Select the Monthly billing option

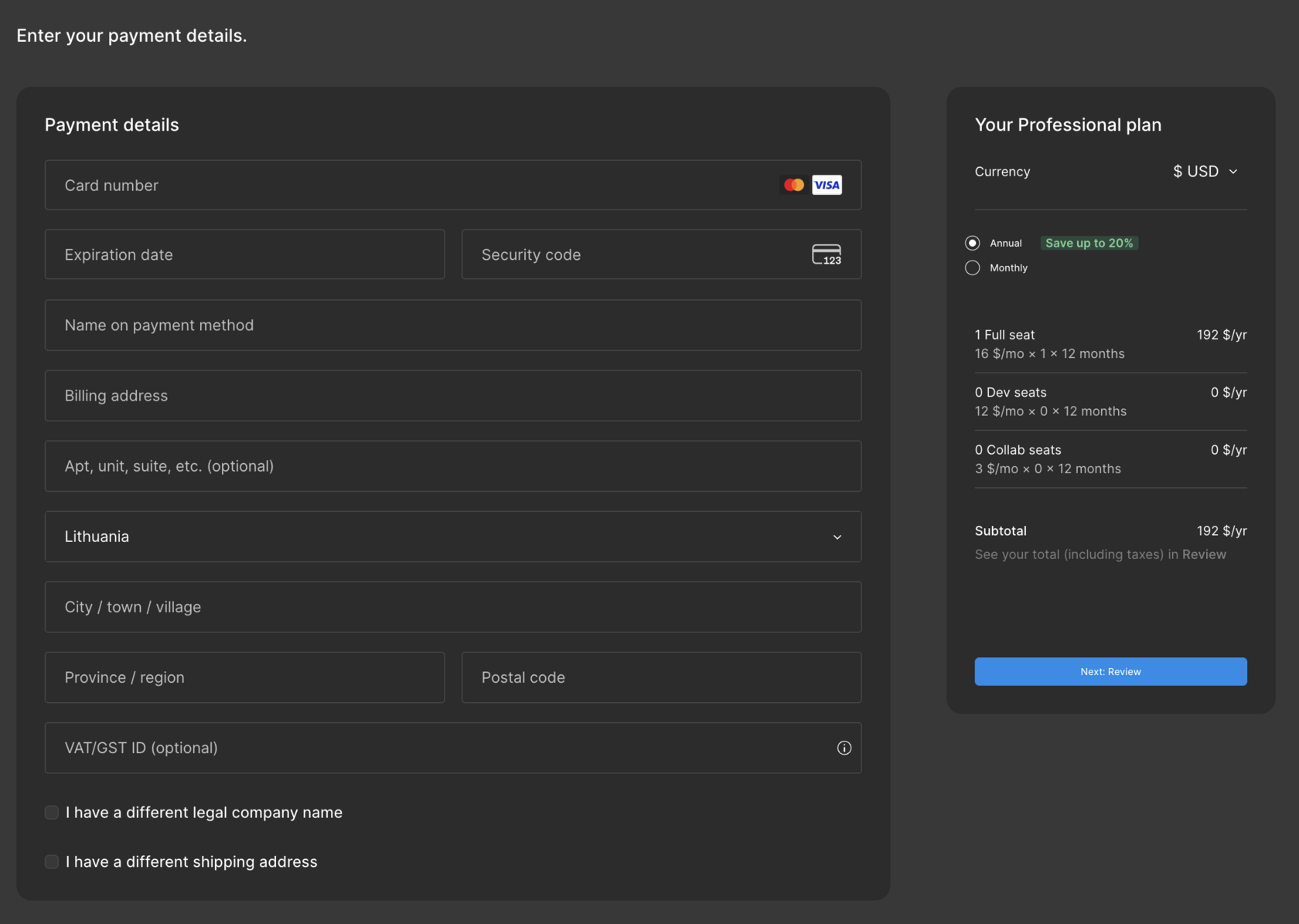[x=973, y=268]
